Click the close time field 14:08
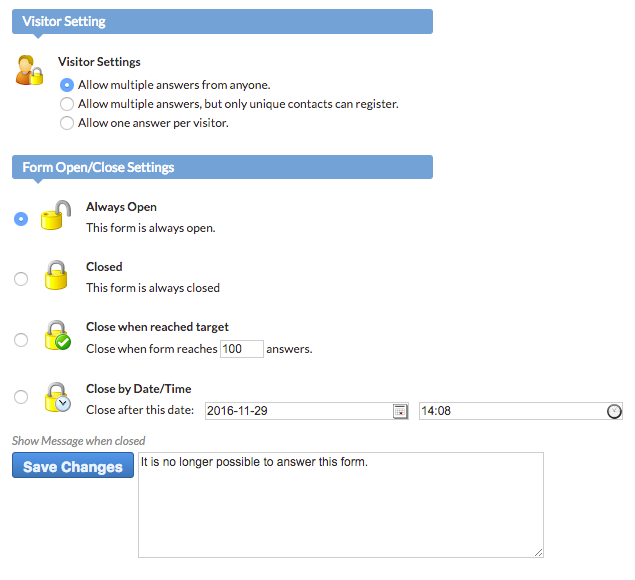Screen dimensions: 635x580 (x=521, y=411)
